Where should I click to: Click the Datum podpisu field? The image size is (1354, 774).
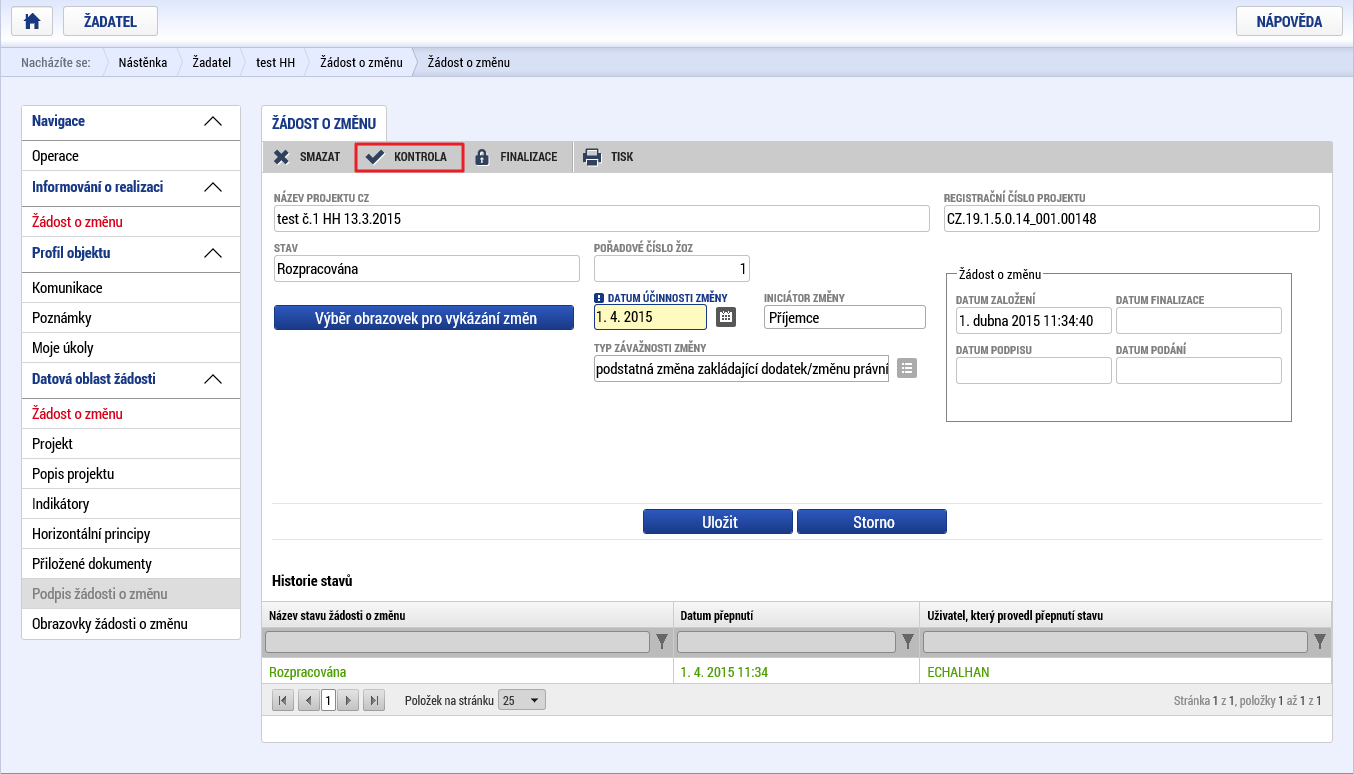1034,371
